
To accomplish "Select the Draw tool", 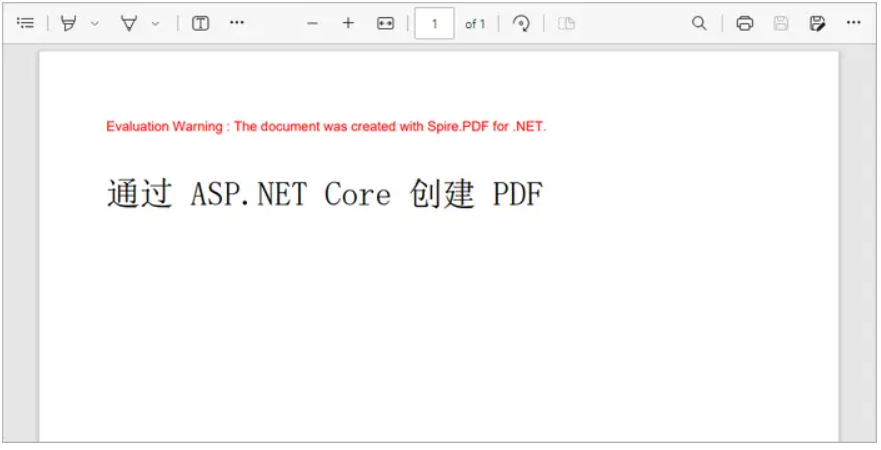I will pos(129,24).
